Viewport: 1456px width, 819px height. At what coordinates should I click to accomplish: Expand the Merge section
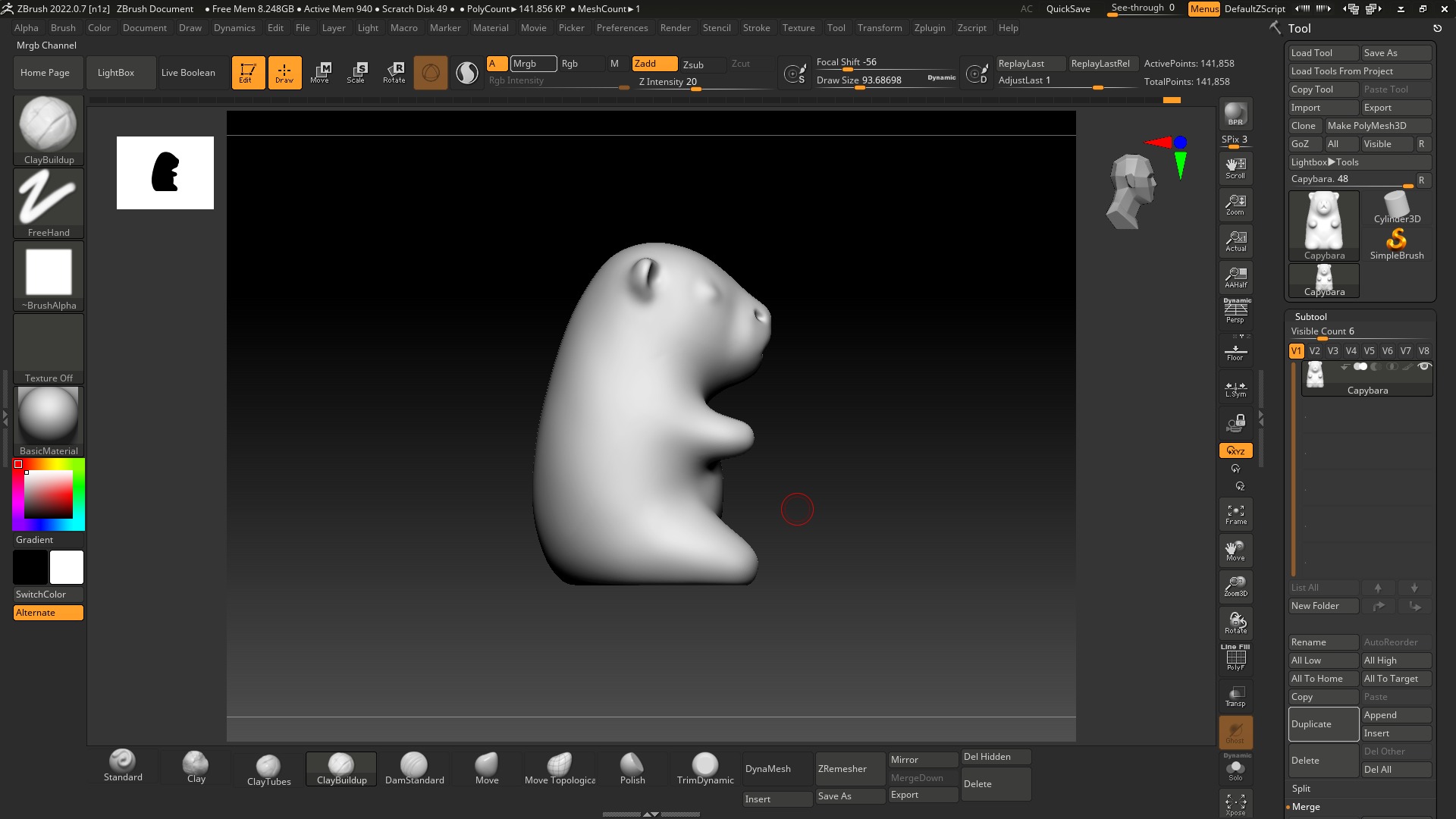pos(1306,807)
